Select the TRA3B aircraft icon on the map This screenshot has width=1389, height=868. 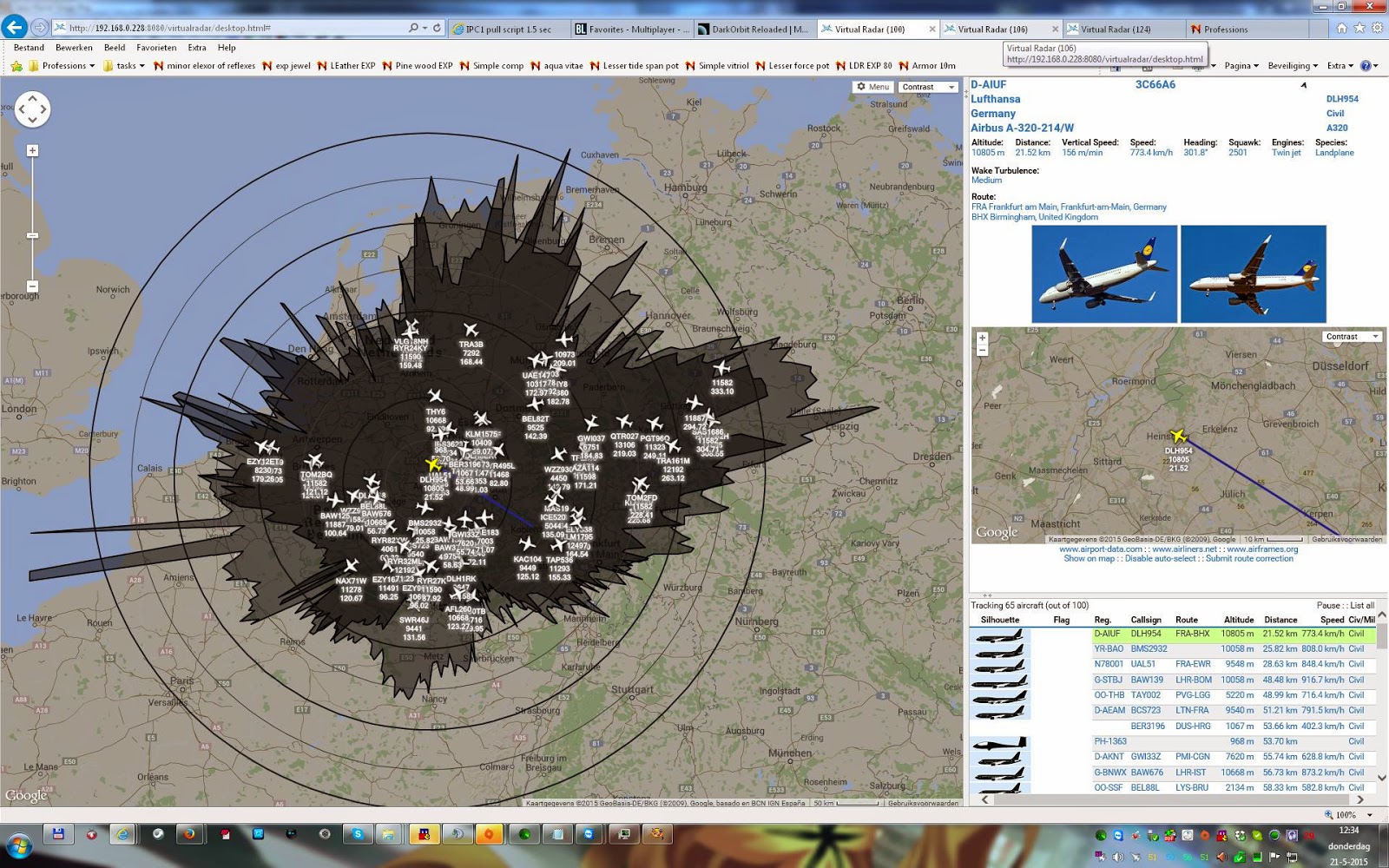(471, 330)
